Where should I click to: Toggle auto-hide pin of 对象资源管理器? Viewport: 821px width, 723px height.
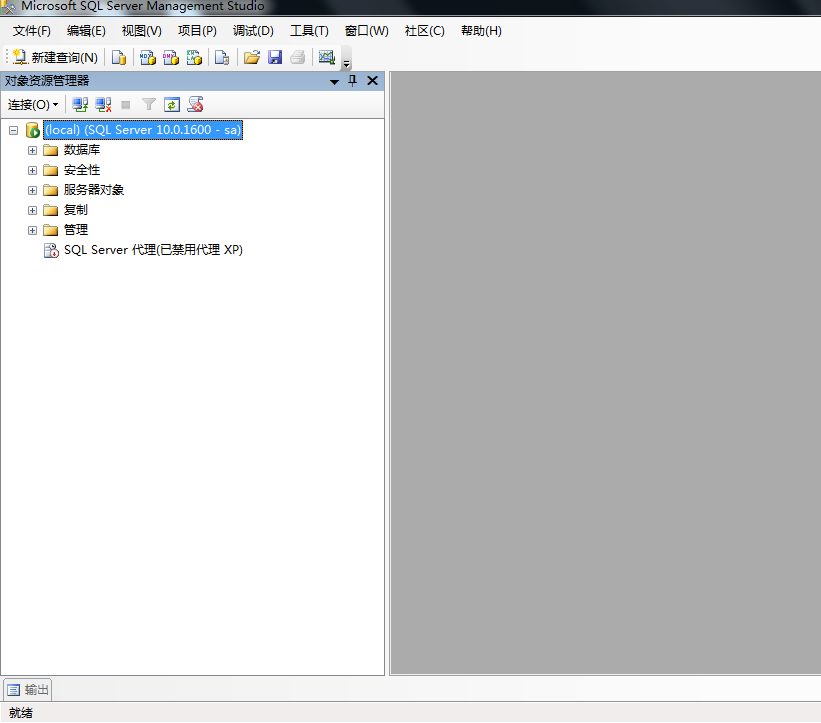point(352,81)
